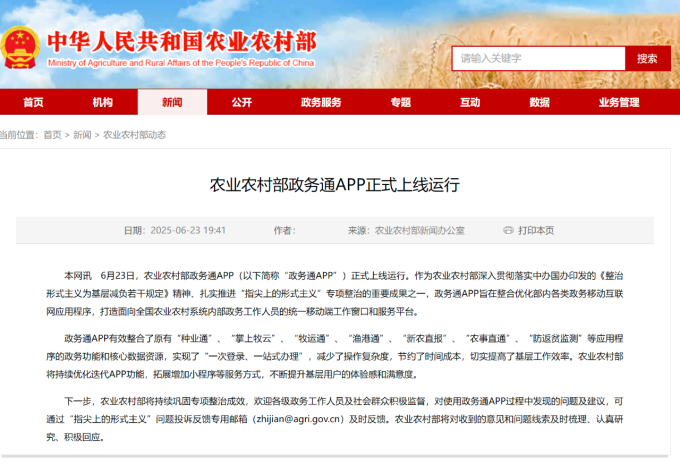Image resolution: width=680 pixels, height=464 pixels.
Task: Click the article headline 农业农村部政务通APP正式上线运行
Action: [335, 185]
